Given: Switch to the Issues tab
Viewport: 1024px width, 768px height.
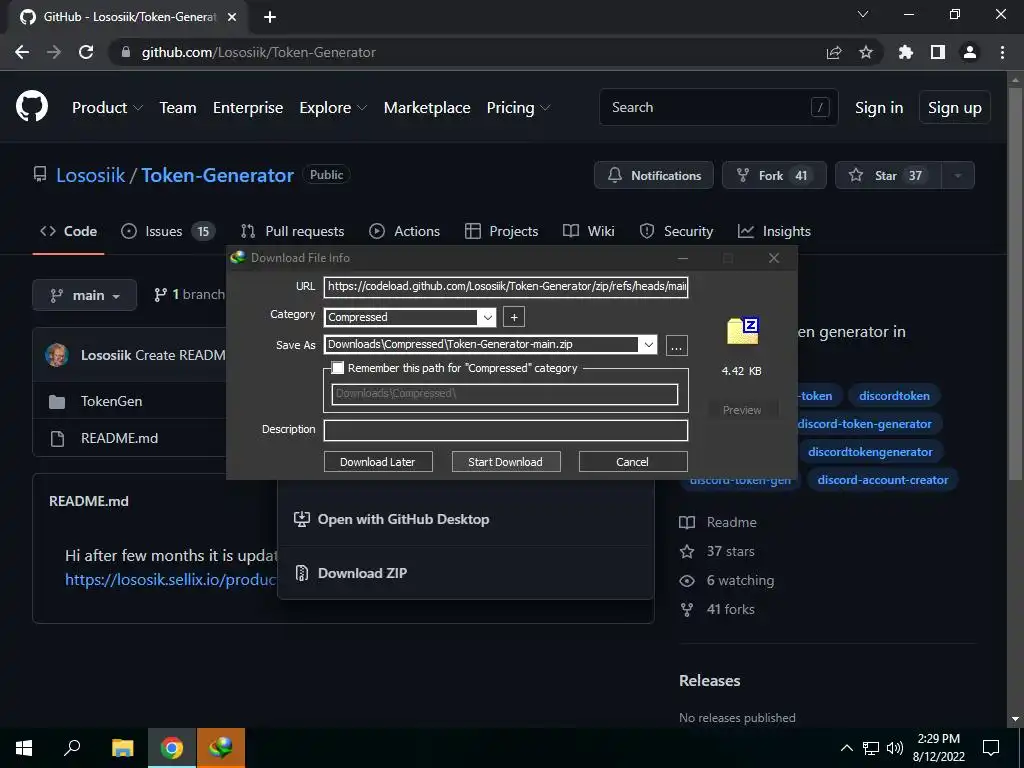Looking at the screenshot, I should [168, 231].
